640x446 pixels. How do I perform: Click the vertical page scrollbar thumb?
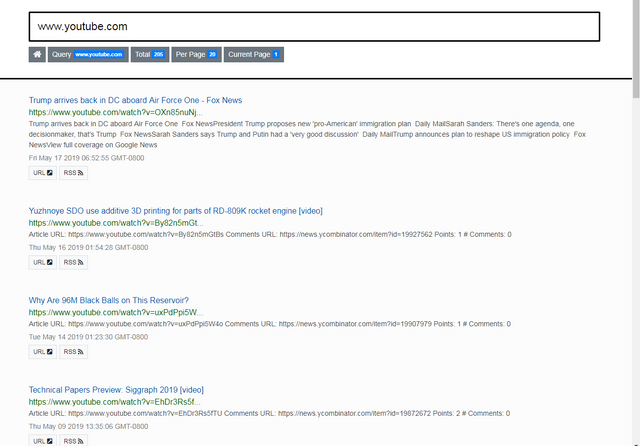tap(636, 49)
